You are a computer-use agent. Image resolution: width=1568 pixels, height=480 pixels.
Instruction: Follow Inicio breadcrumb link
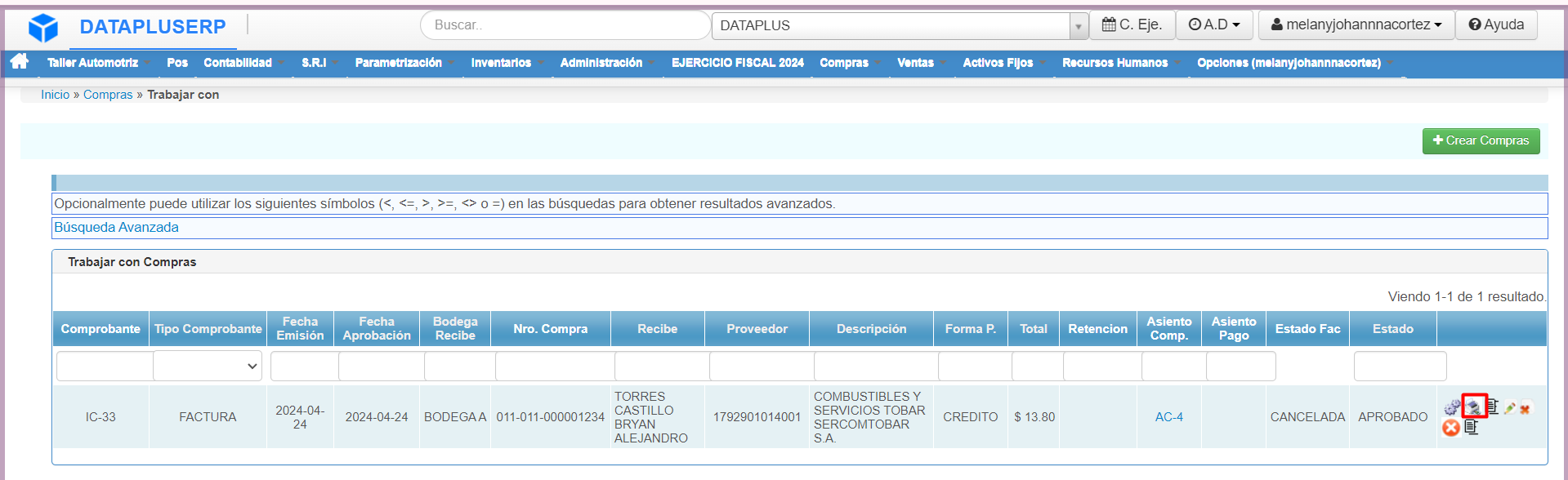55,95
